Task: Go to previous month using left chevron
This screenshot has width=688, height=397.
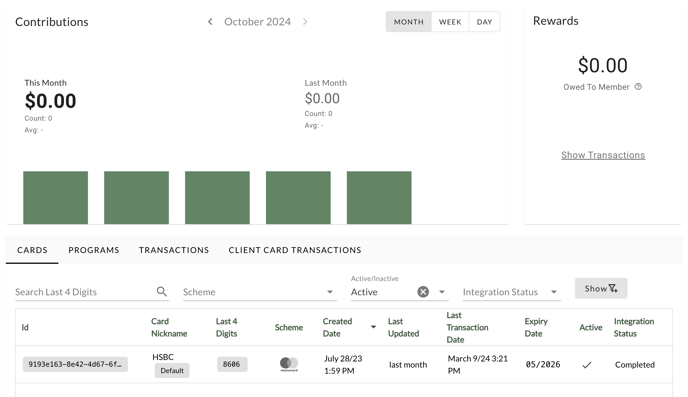Action: pyautogui.click(x=210, y=21)
